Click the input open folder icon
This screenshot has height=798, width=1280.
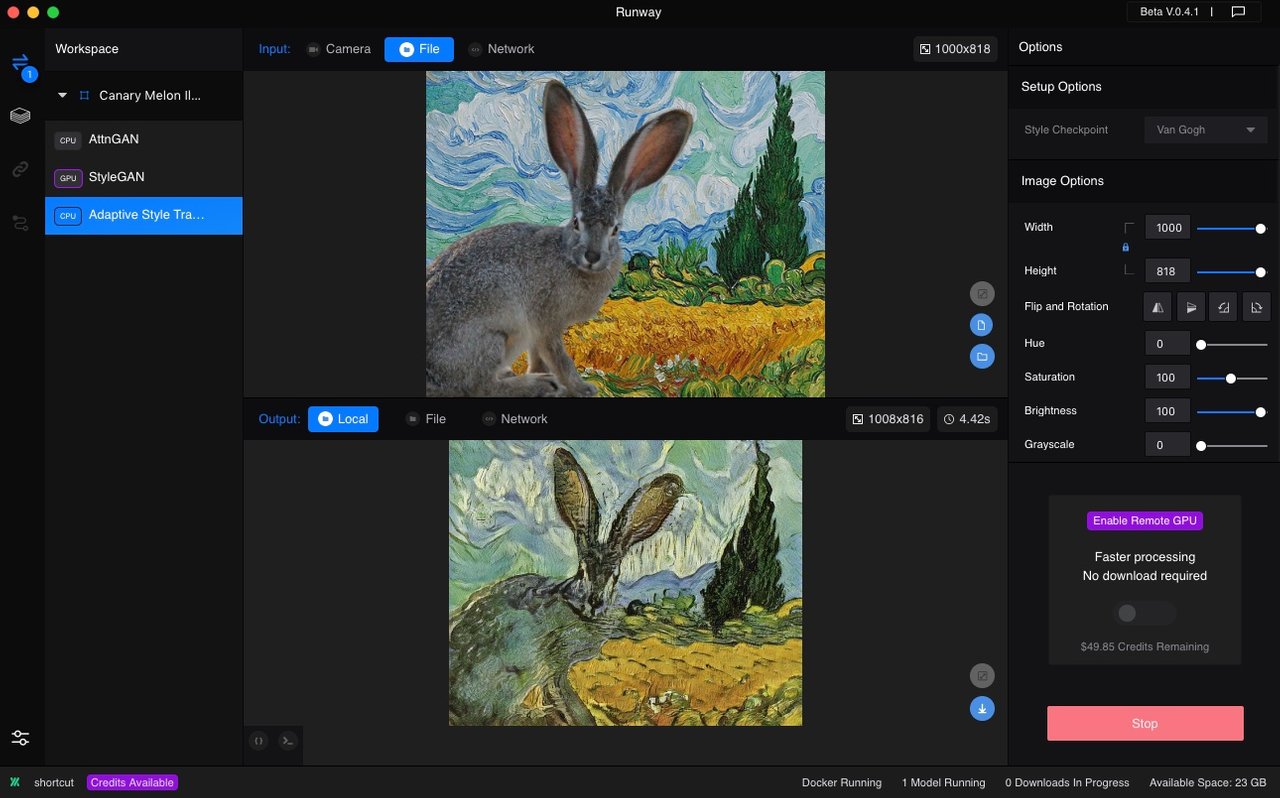(x=982, y=356)
